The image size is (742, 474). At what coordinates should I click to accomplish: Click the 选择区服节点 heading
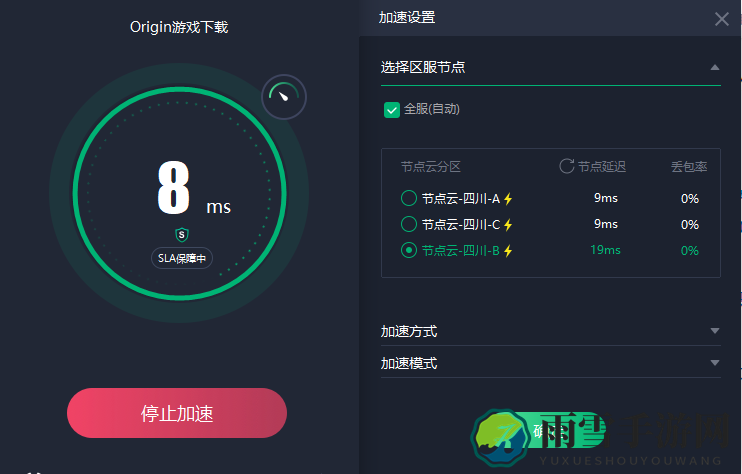[423, 67]
